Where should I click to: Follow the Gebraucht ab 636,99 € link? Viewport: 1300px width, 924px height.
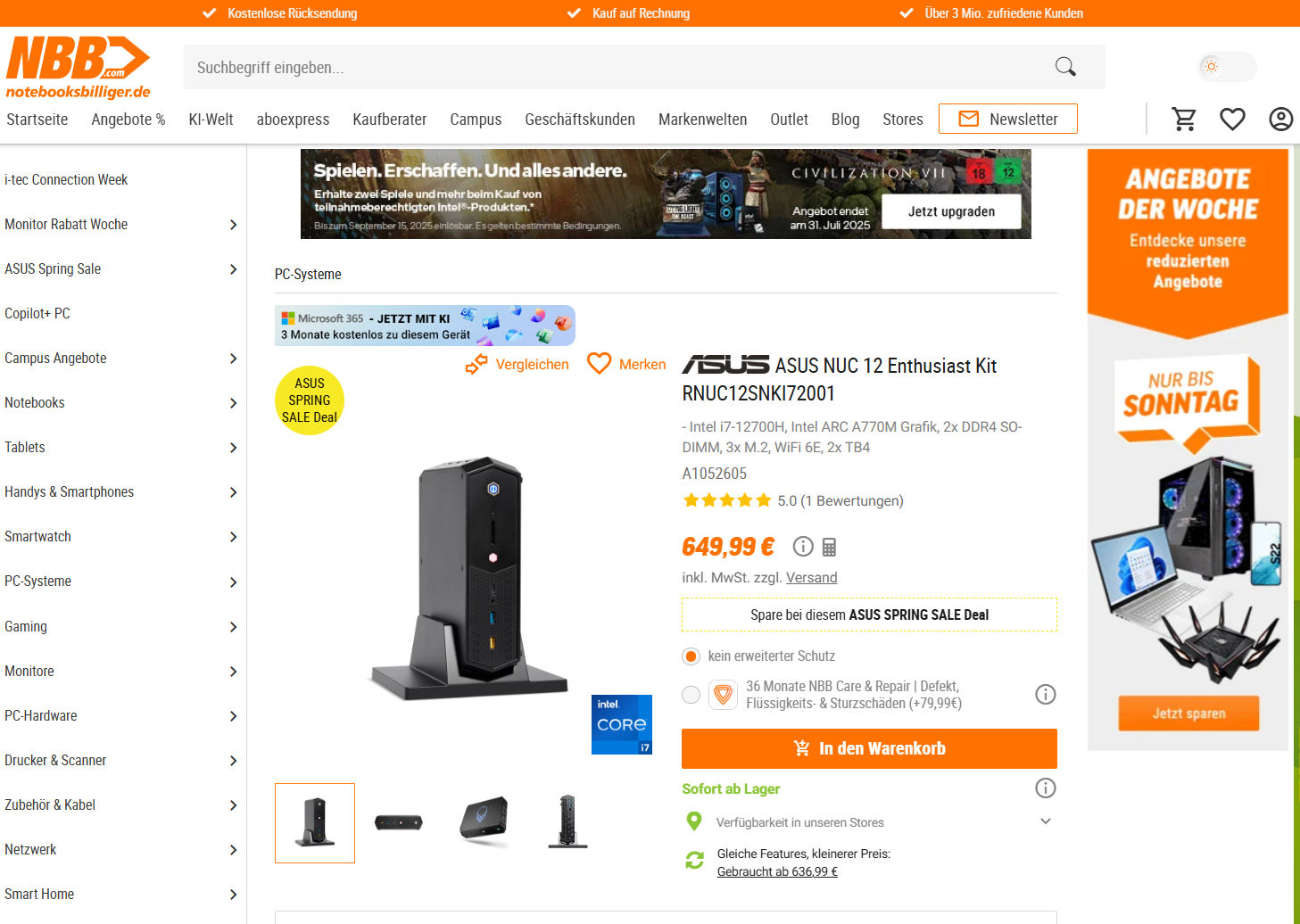pos(777,872)
